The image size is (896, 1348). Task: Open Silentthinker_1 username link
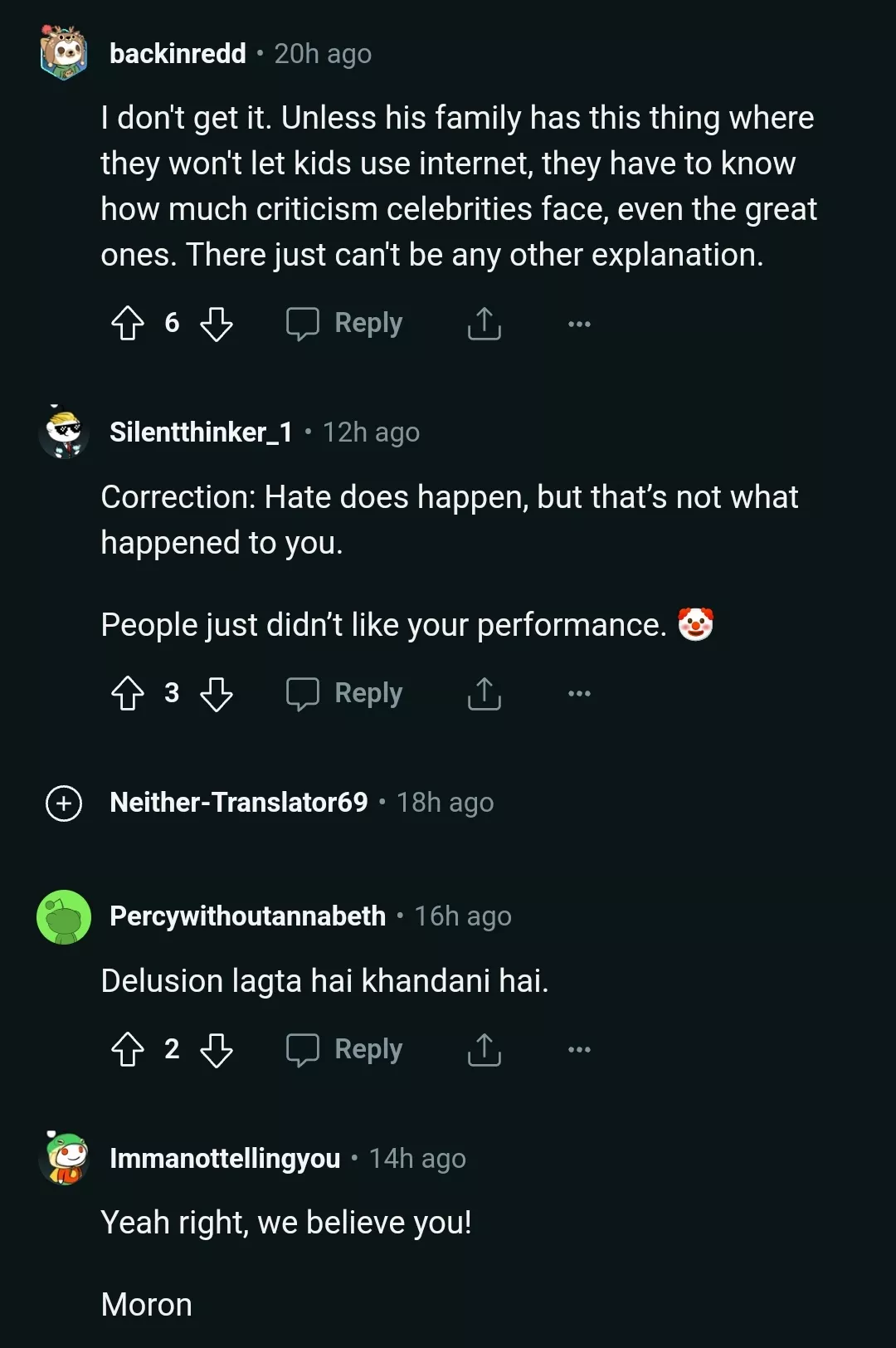201,432
